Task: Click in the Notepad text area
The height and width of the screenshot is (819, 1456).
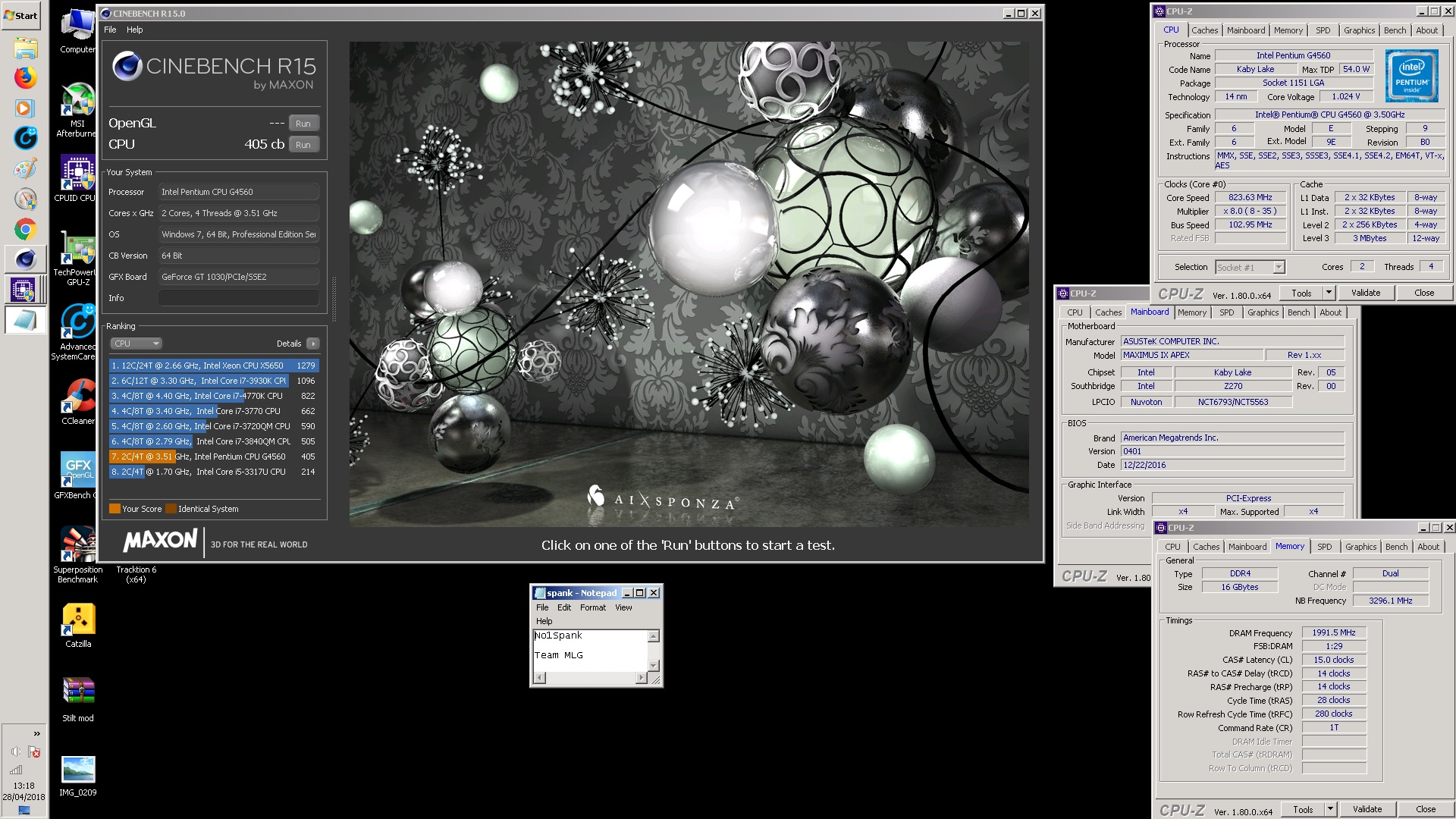Action: 591,650
